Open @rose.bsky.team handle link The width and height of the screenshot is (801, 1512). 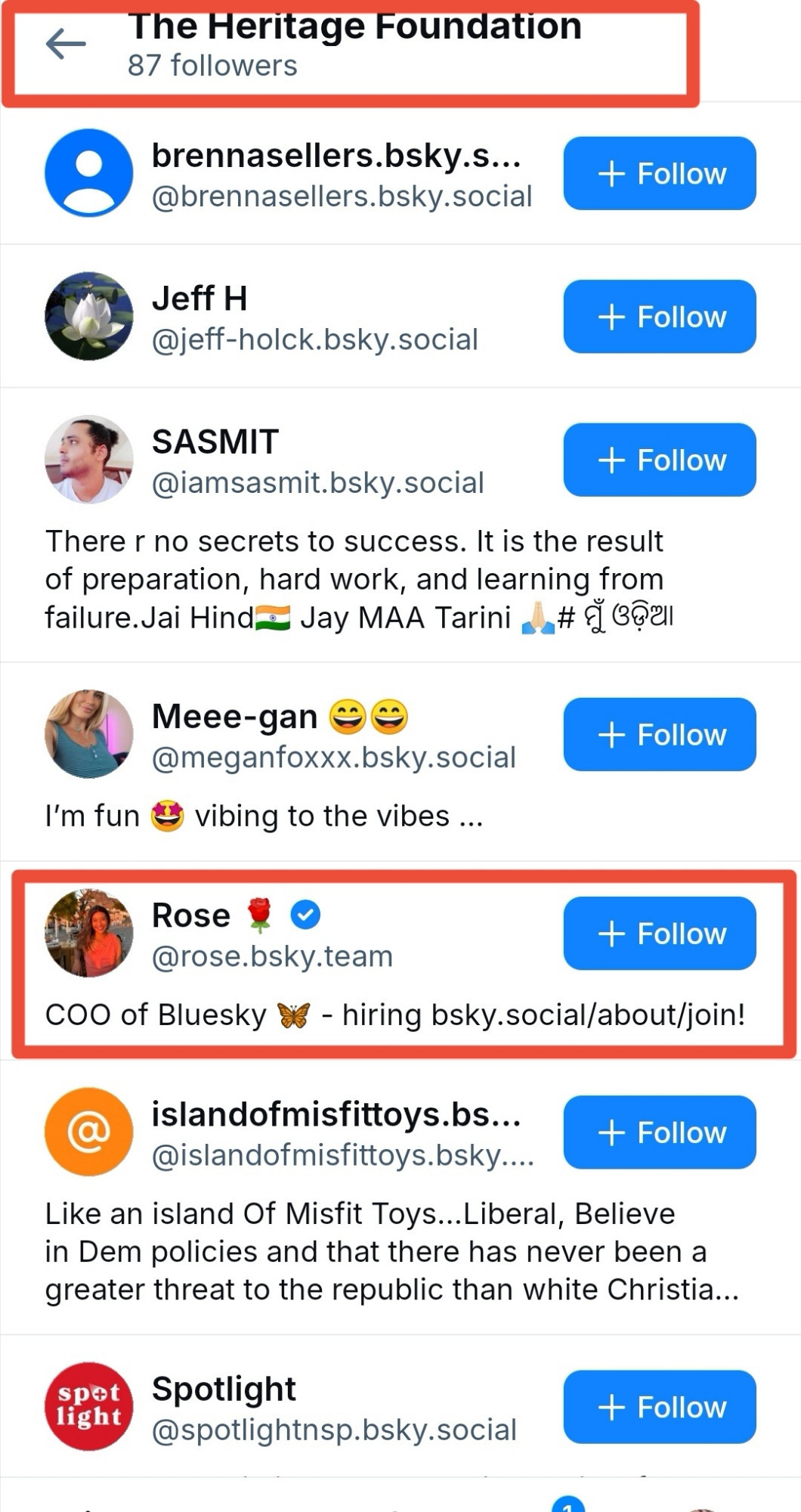272,956
